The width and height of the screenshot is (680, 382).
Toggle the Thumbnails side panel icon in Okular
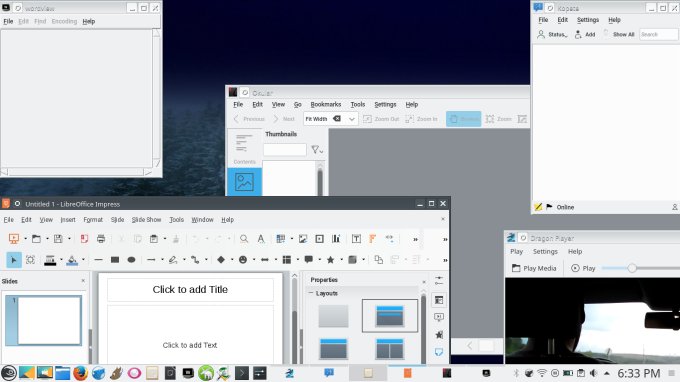(244, 182)
